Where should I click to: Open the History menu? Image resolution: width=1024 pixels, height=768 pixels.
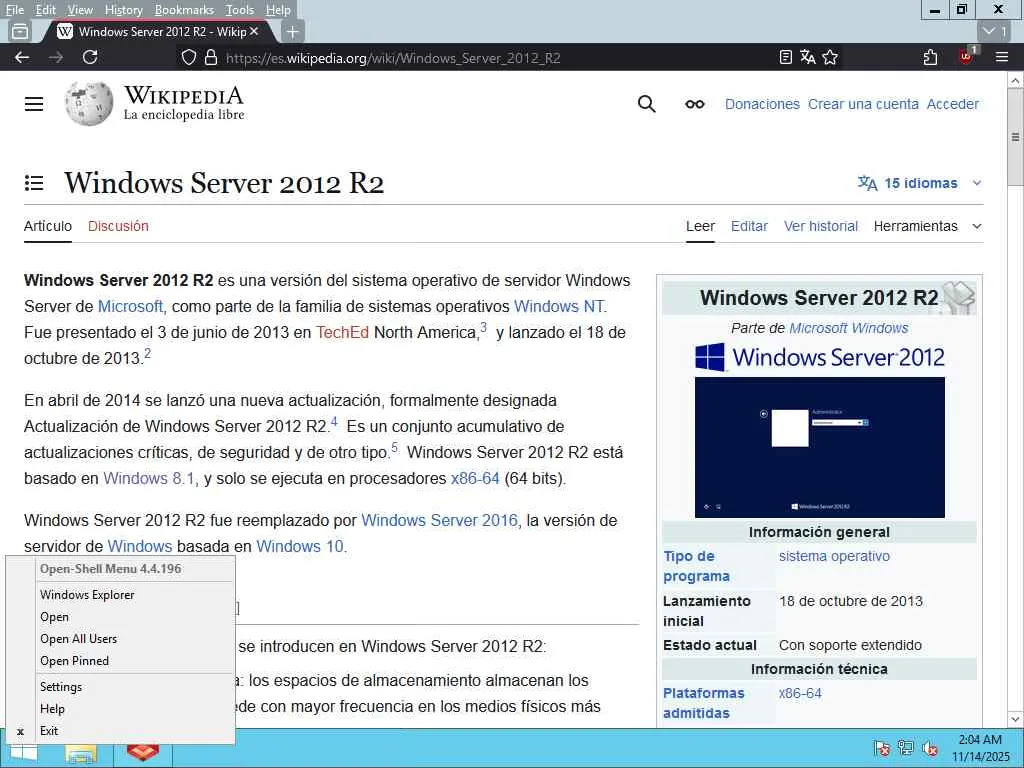click(x=123, y=10)
